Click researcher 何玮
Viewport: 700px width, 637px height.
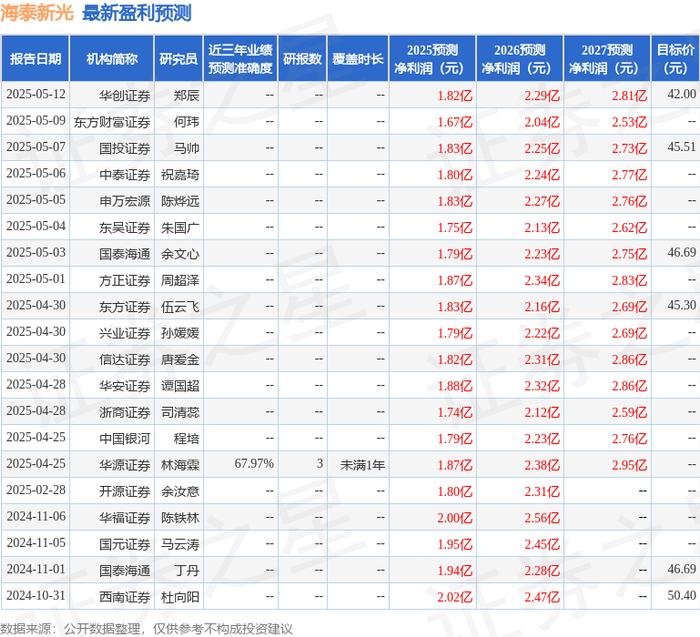click(x=186, y=122)
